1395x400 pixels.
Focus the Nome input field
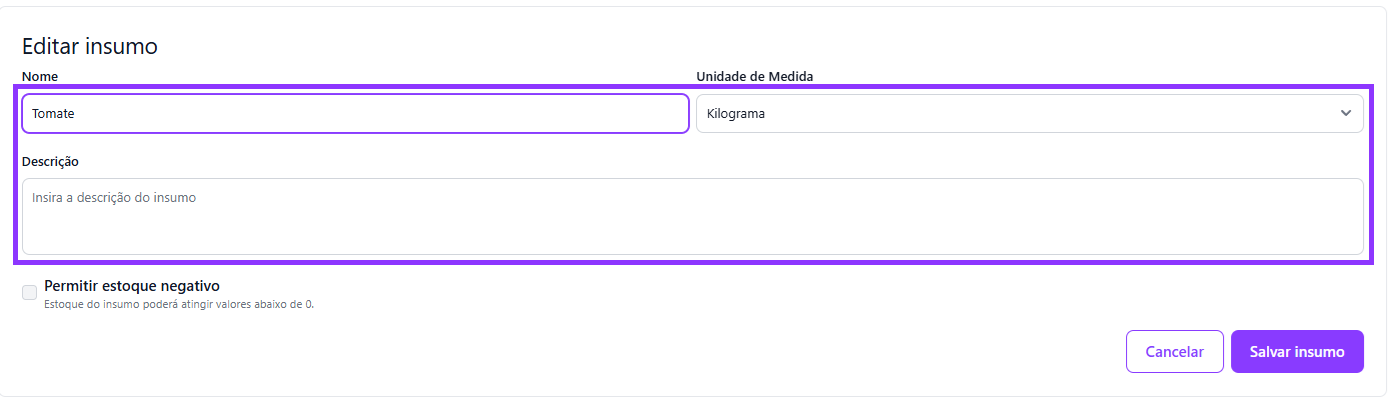click(x=355, y=113)
